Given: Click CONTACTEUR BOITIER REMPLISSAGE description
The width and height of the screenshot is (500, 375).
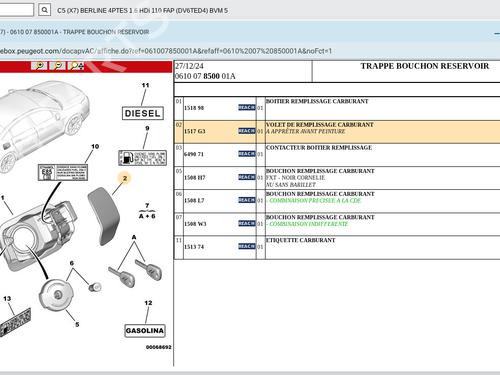Looking at the screenshot, I should 319,147.
